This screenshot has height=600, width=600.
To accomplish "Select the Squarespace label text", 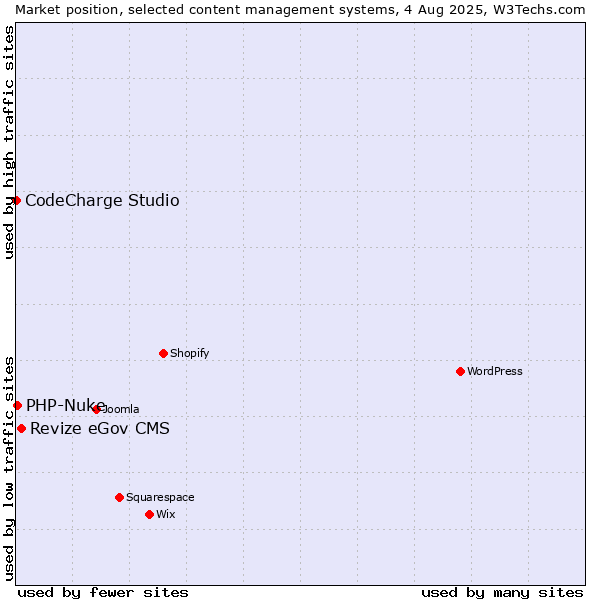I will tap(160, 497).
